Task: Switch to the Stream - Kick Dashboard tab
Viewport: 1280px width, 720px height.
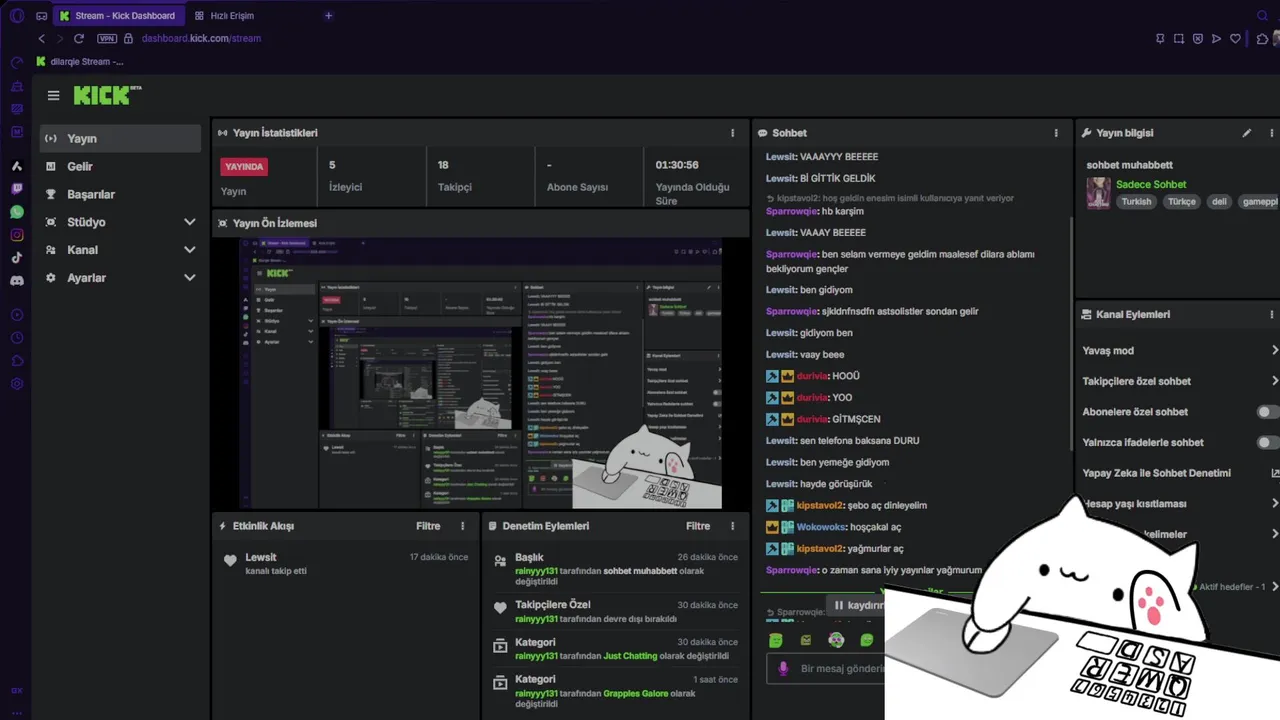Action: pyautogui.click(x=118, y=16)
